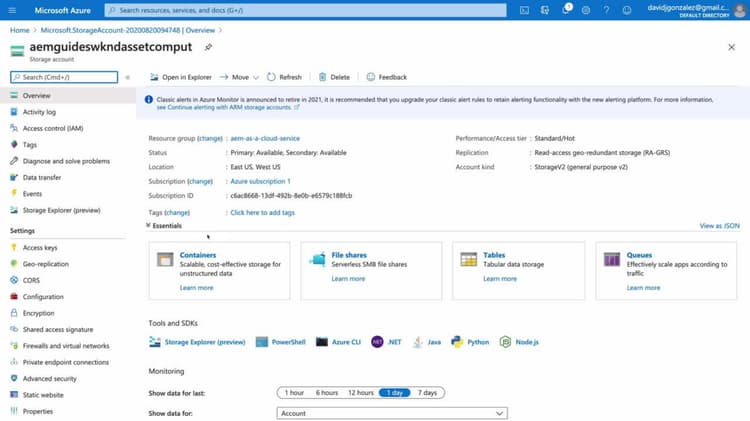
Task: Open the Python SDK icon
Action: click(x=457, y=342)
